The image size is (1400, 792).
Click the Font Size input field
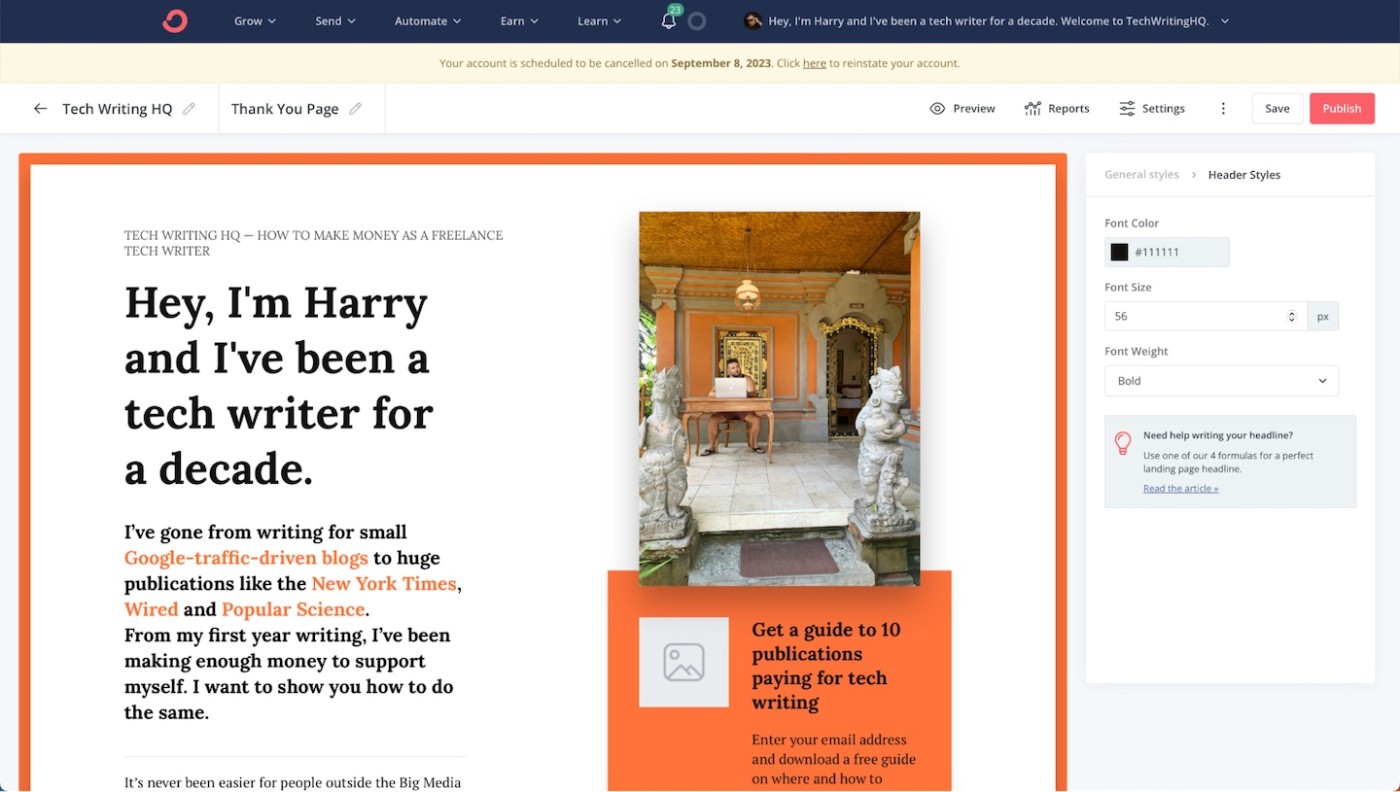1205,316
